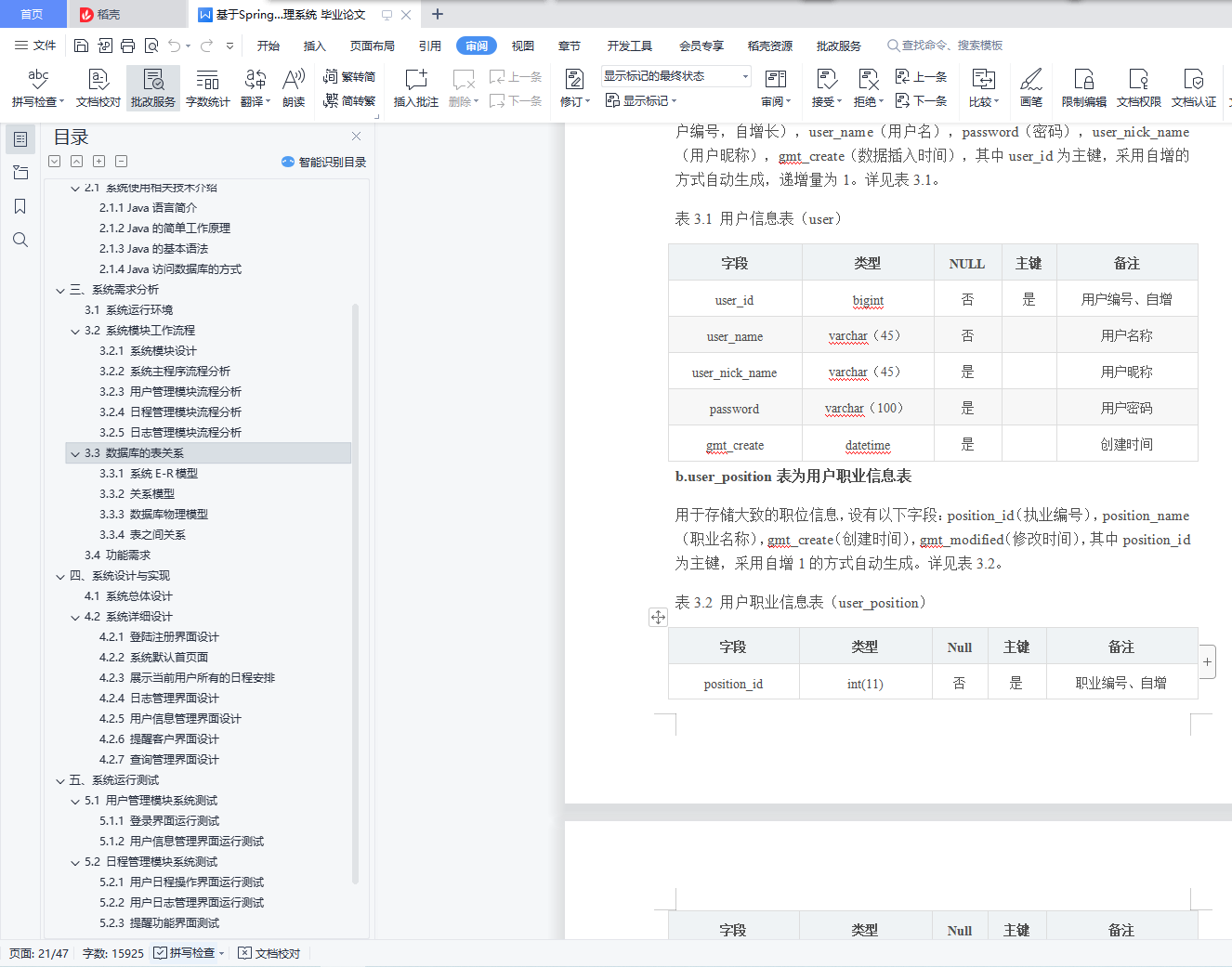Accept the change with 接受

(826, 88)
